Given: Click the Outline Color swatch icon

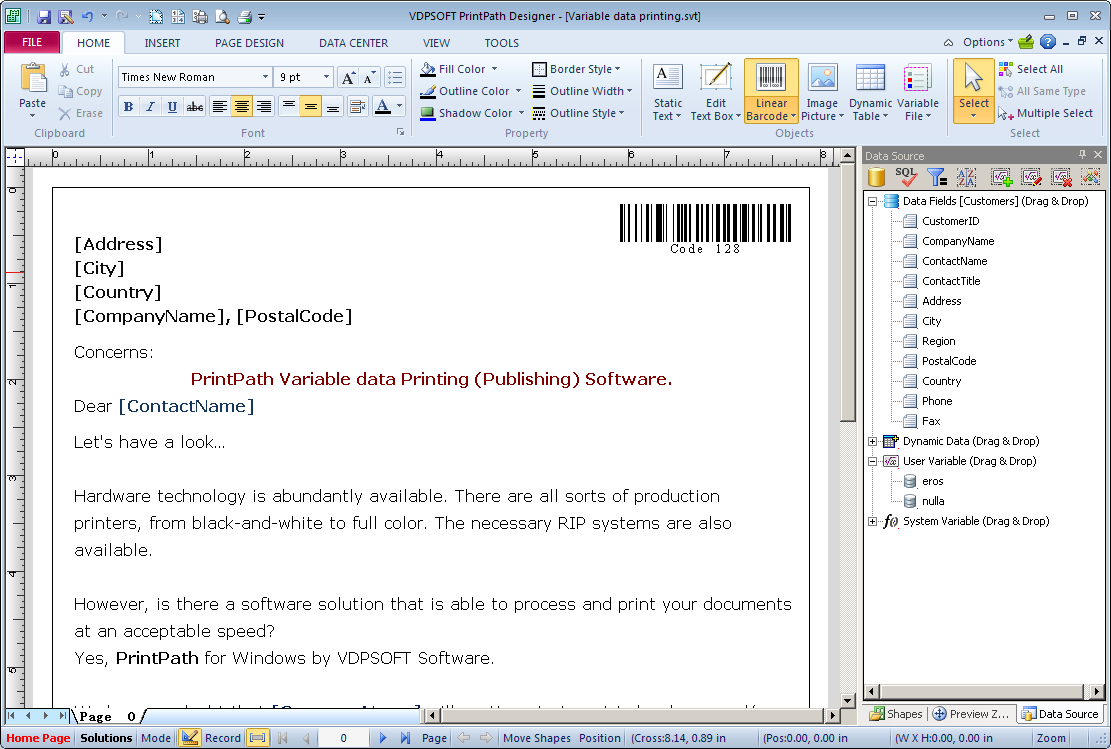Looking at the screenshot, I should pyautogui.click(x=427, y=91).
